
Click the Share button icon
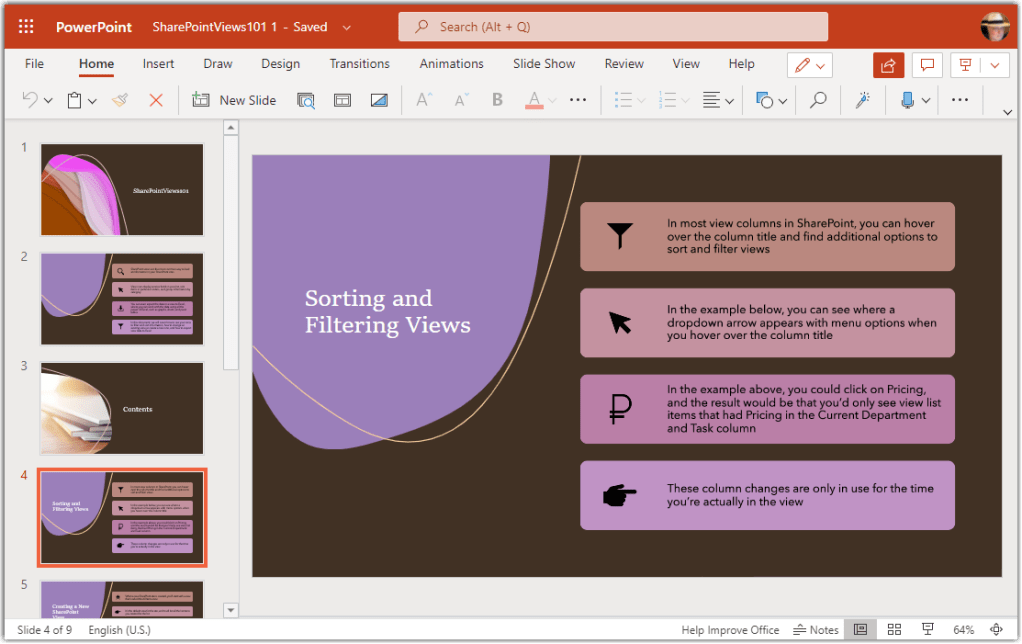(x=888, y=65)
